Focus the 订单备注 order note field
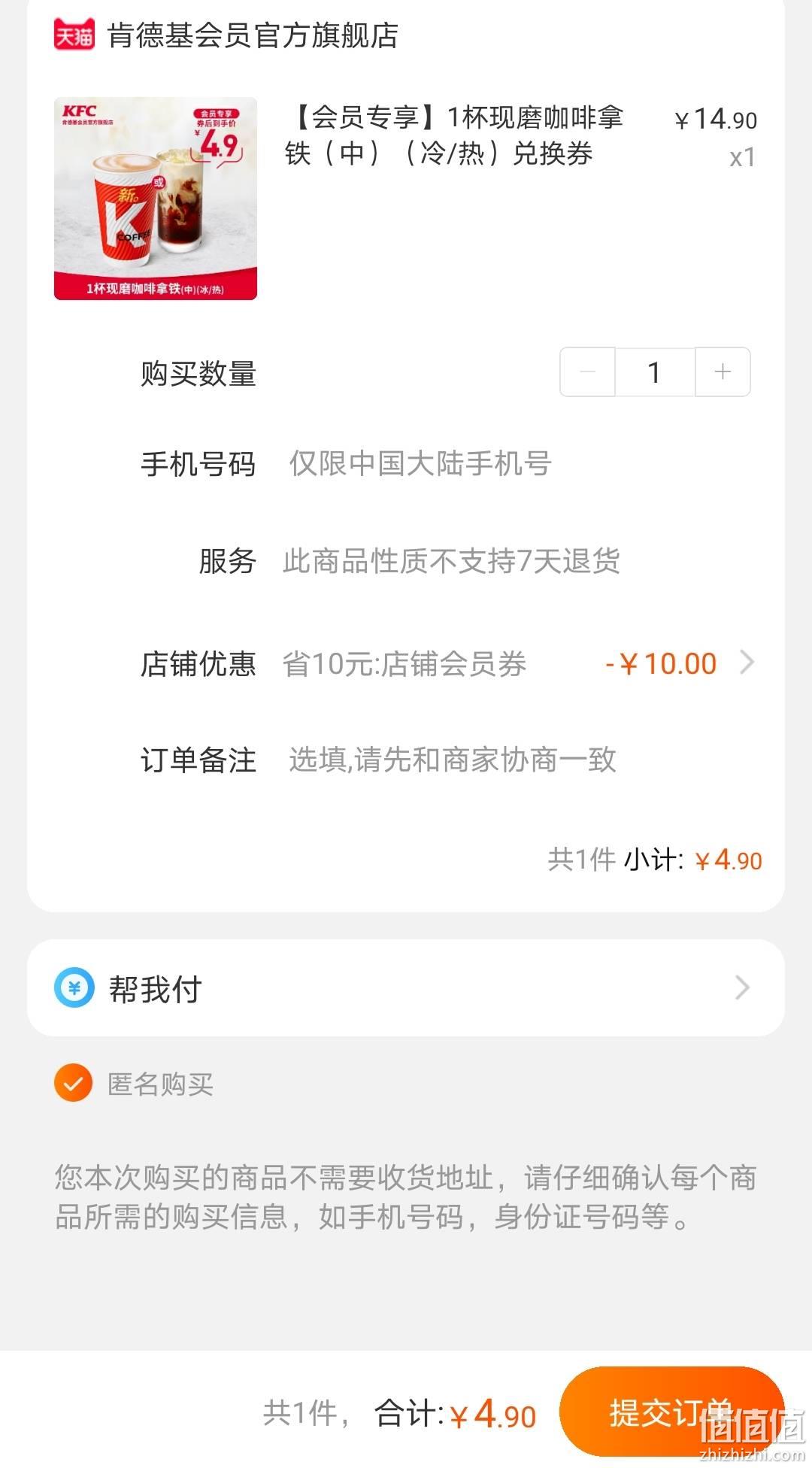812x1468 pixels. 520,760
